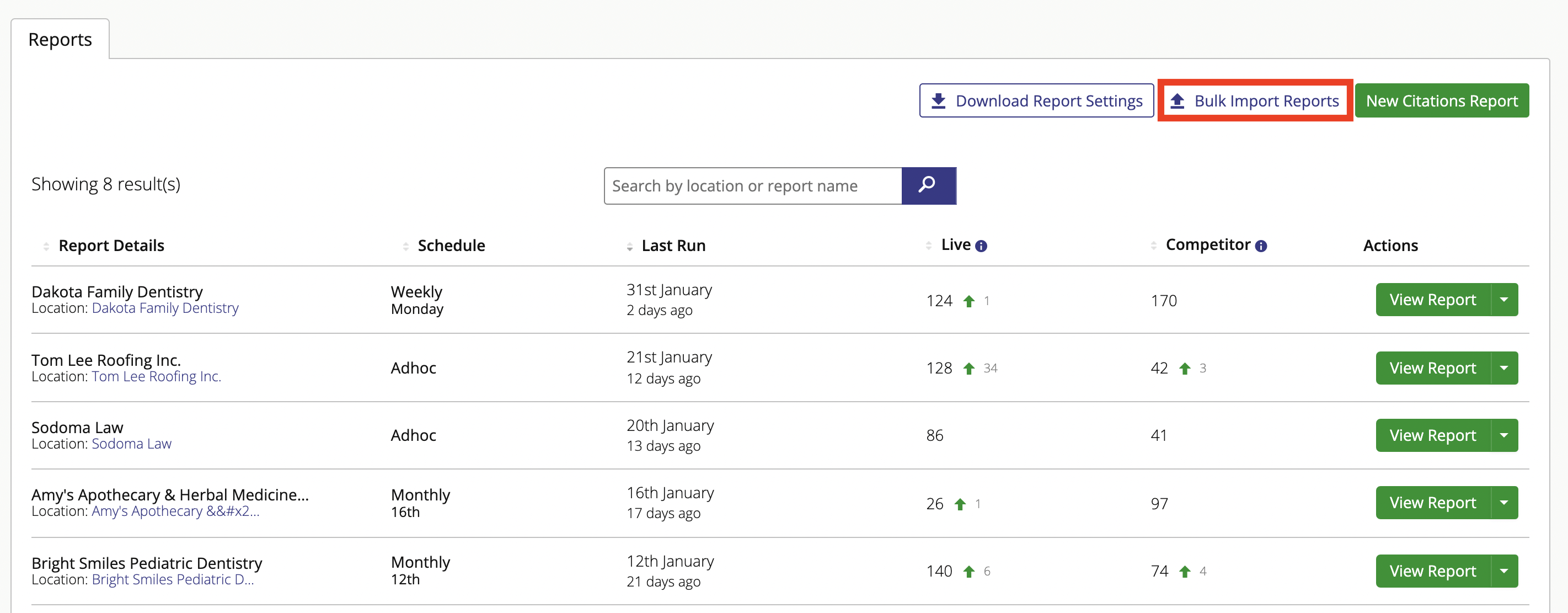Open Dakota Family Dentistry location link
The height and width of the screenshot is (613, 1568).
coord(165,308)
